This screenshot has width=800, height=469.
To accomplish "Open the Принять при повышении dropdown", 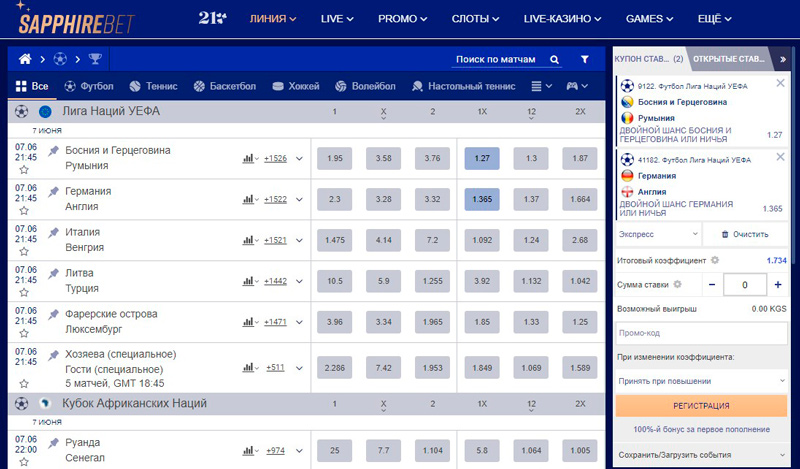I will pyautogui.click(x=700, y=381).
